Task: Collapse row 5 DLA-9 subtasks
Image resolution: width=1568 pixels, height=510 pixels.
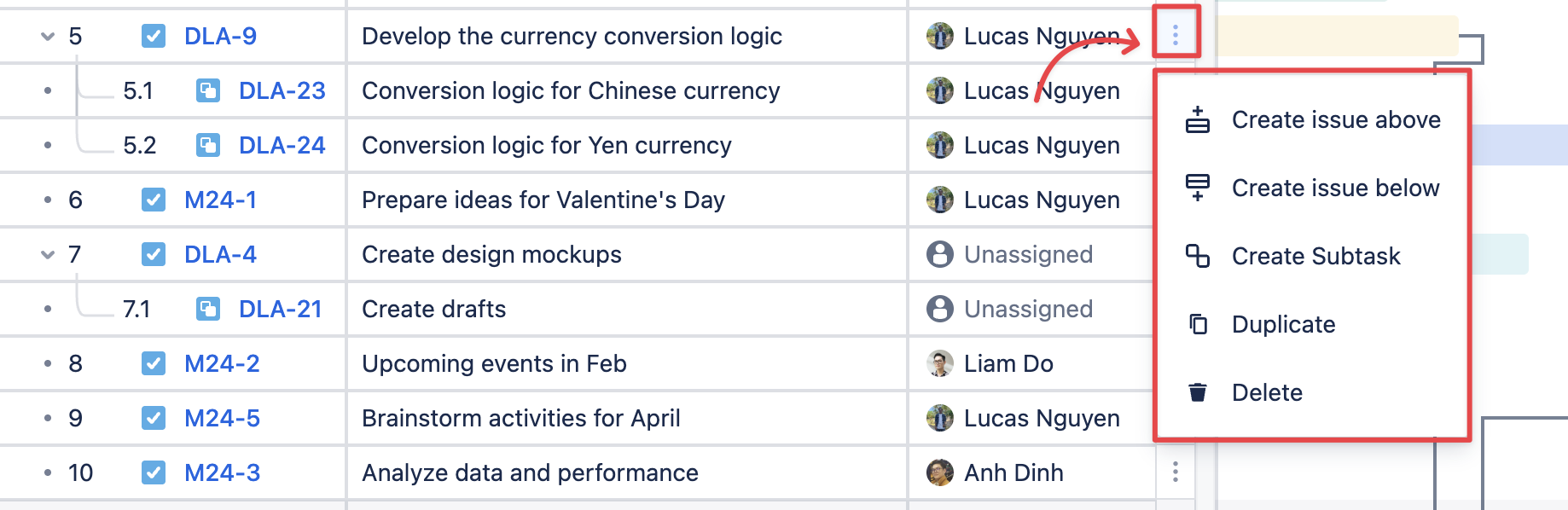Action: (48, 37)
